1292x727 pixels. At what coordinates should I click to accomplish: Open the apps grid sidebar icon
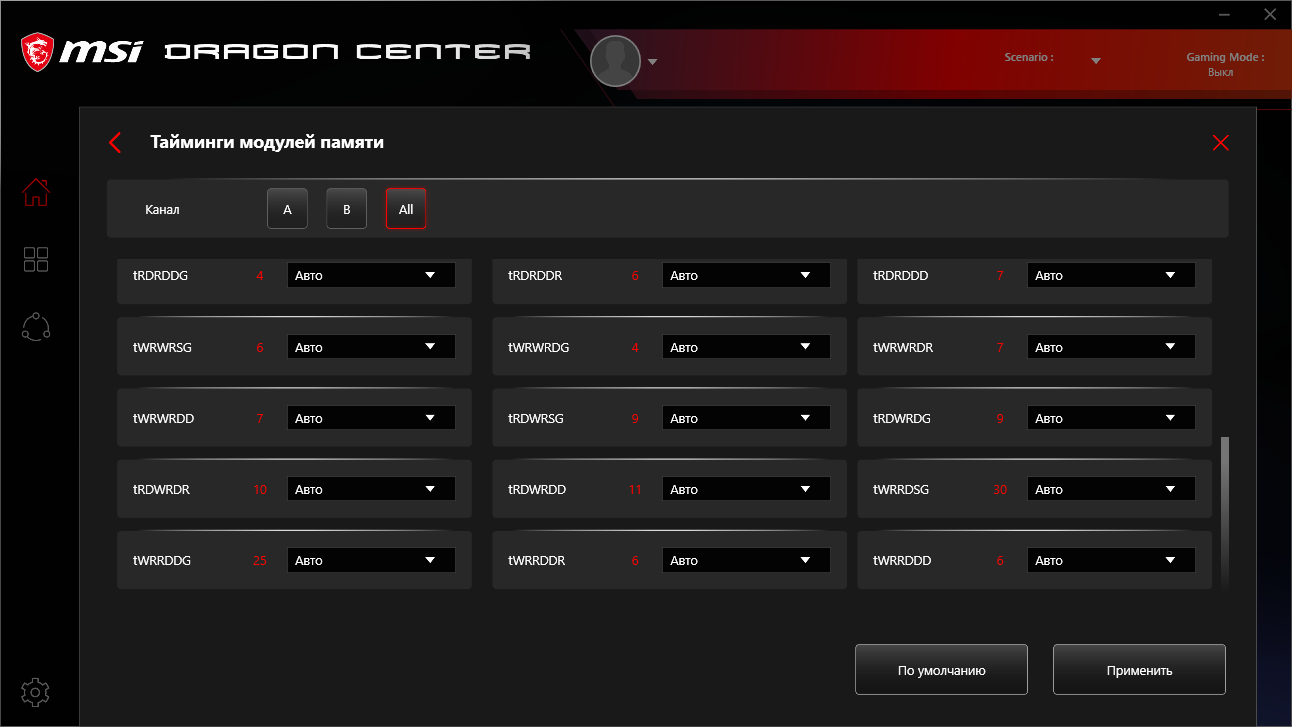pyautogui.click(x=36, y=260)
